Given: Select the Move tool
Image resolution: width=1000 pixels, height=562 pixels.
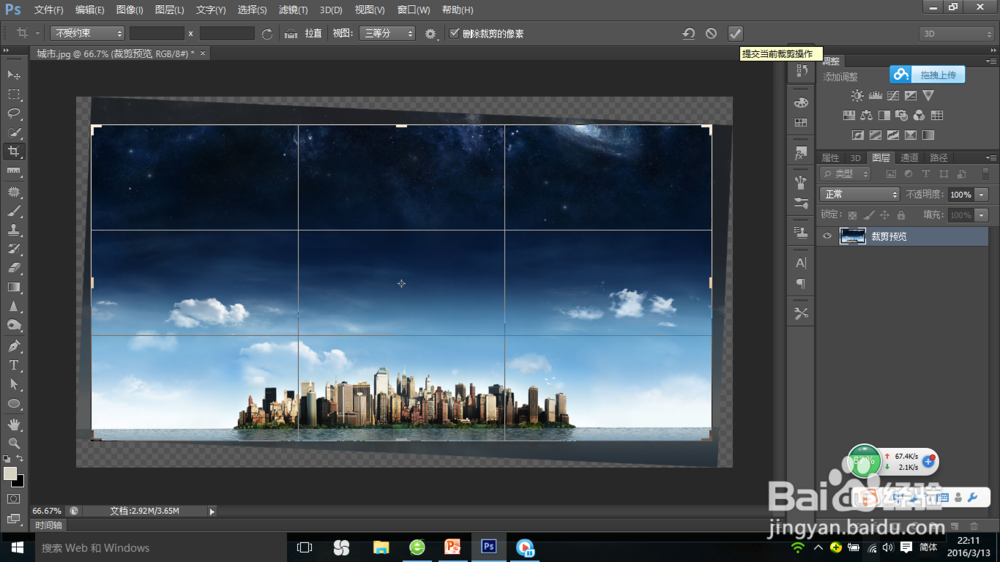Looking at the screenshot, I should (x=13, y=75).
